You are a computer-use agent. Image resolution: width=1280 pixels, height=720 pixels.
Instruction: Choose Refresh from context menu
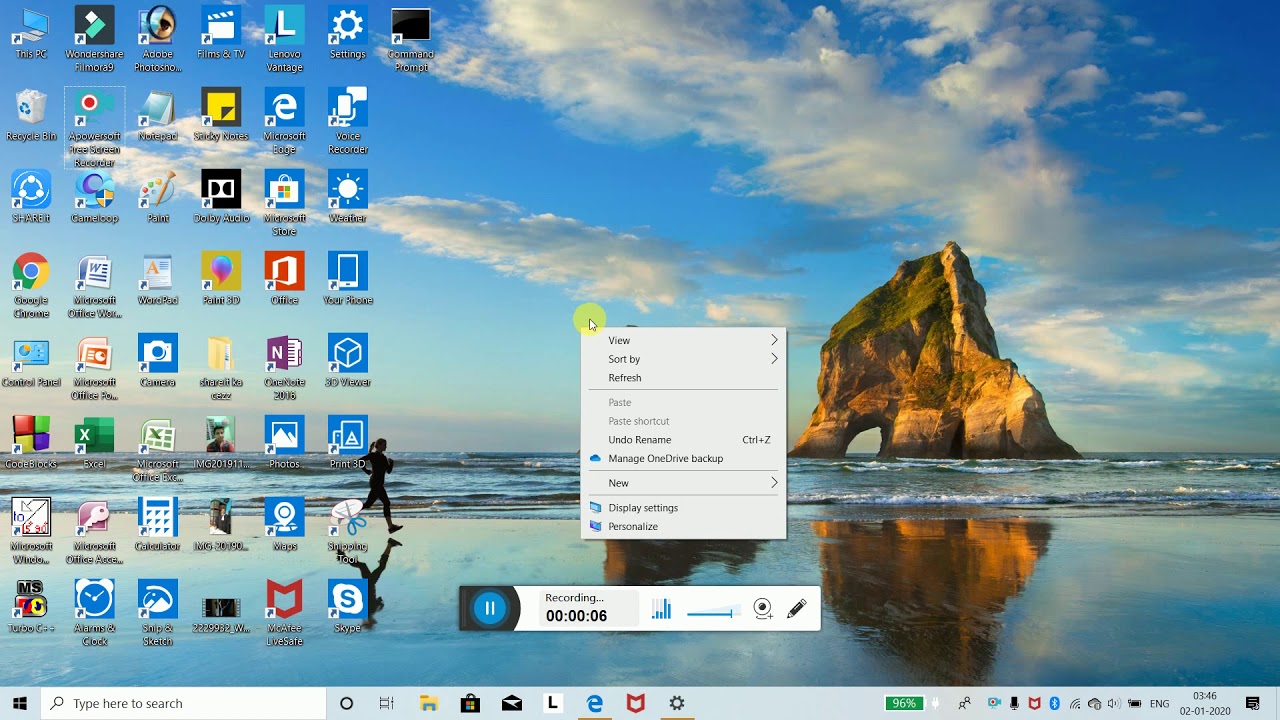(625, 378)
